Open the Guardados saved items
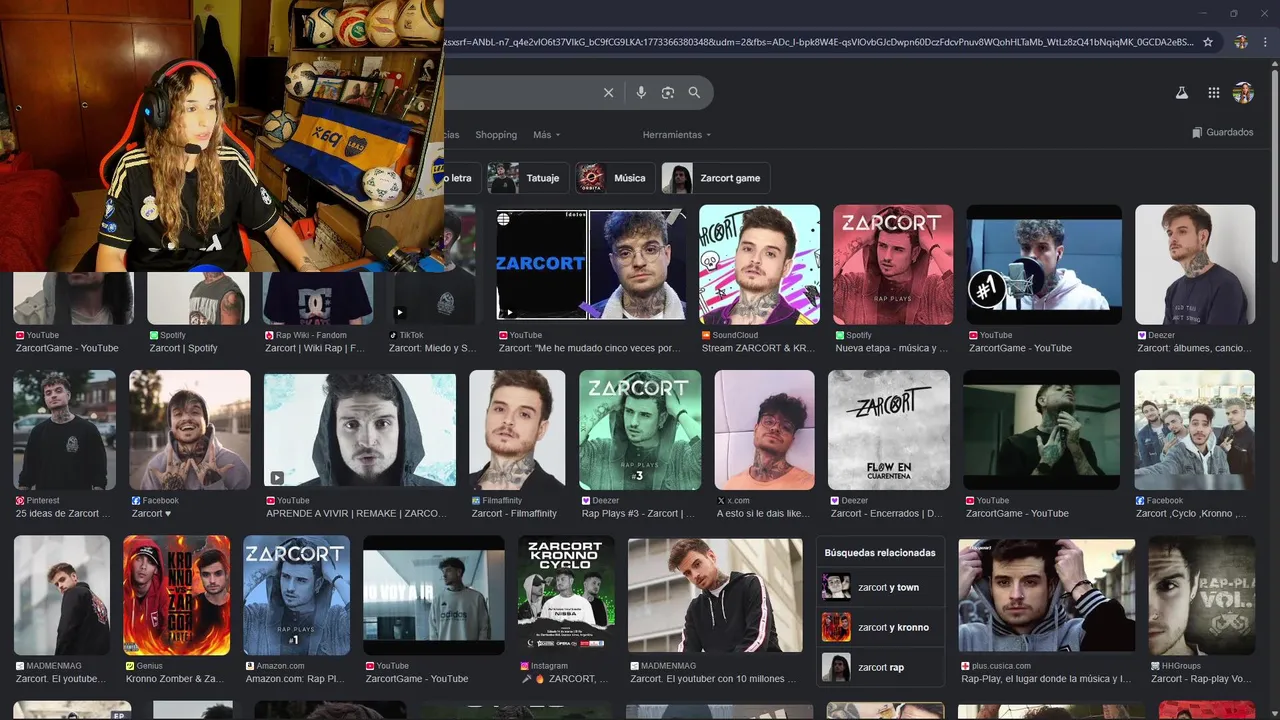Image resolution: width=1280 pixels, height=720 pixels. coord(1222,132)
